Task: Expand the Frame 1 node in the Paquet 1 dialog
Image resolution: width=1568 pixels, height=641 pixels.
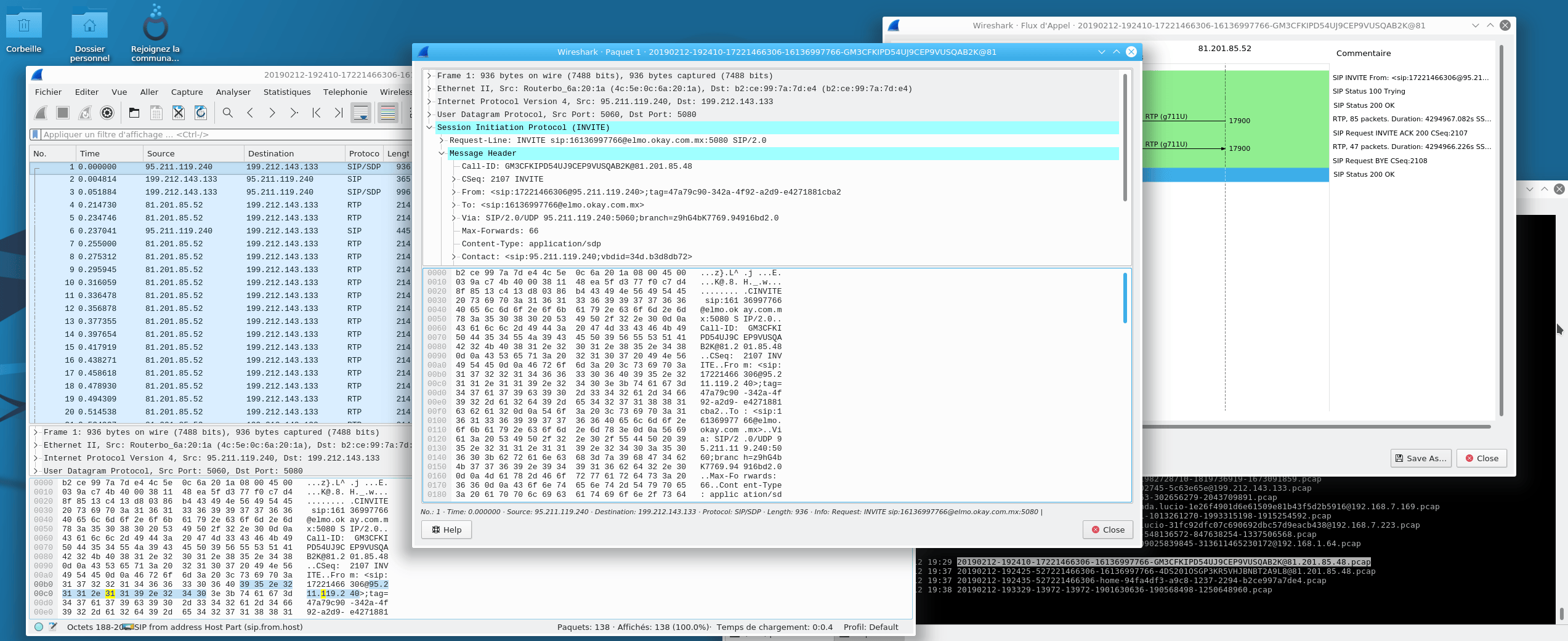Action: pos(429,76)
